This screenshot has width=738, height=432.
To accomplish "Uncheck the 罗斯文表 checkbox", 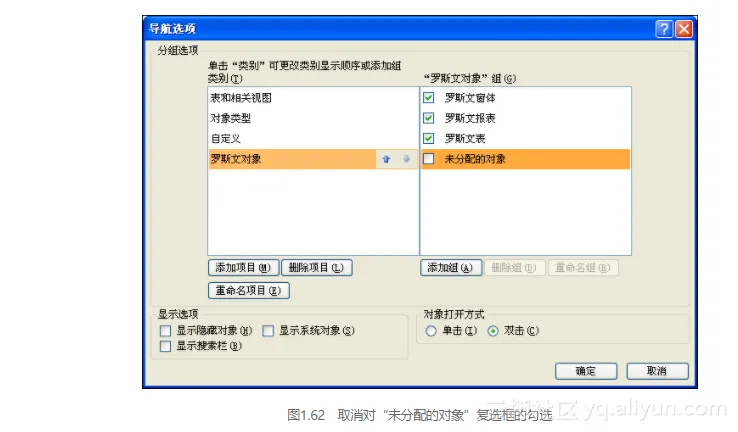I will [x=428, y=138].
